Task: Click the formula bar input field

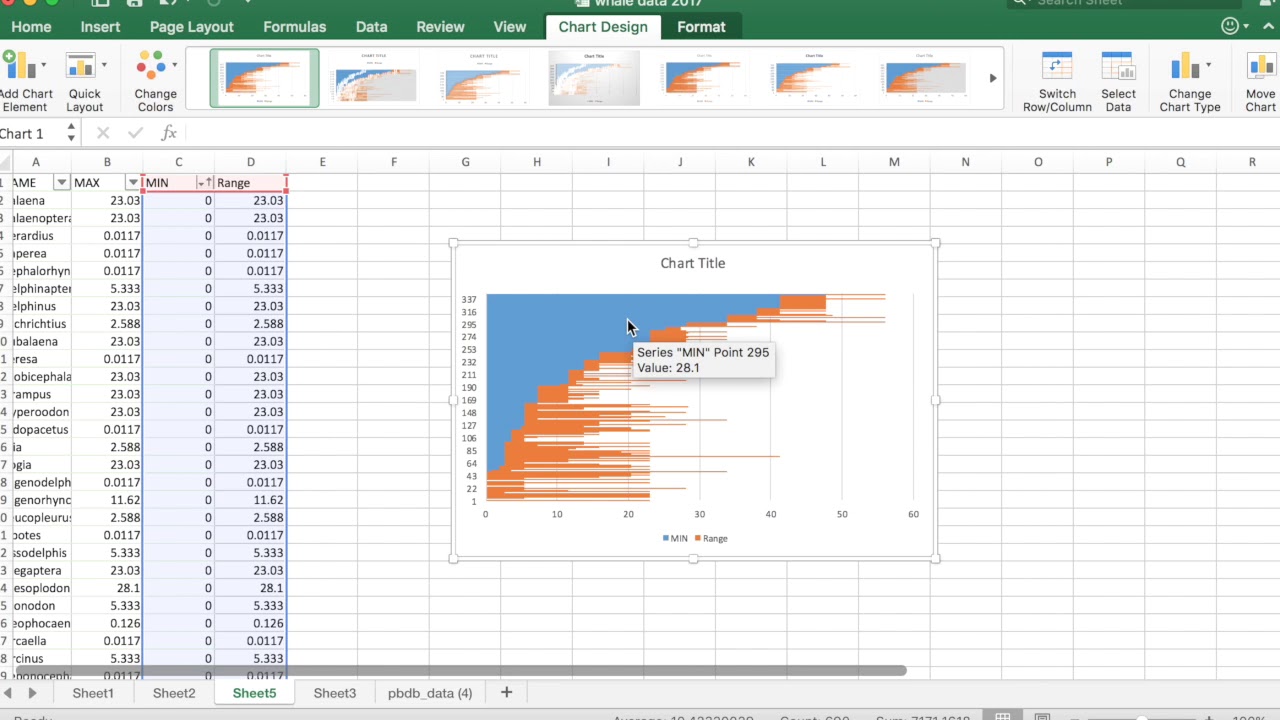Action: coord(730,133)
